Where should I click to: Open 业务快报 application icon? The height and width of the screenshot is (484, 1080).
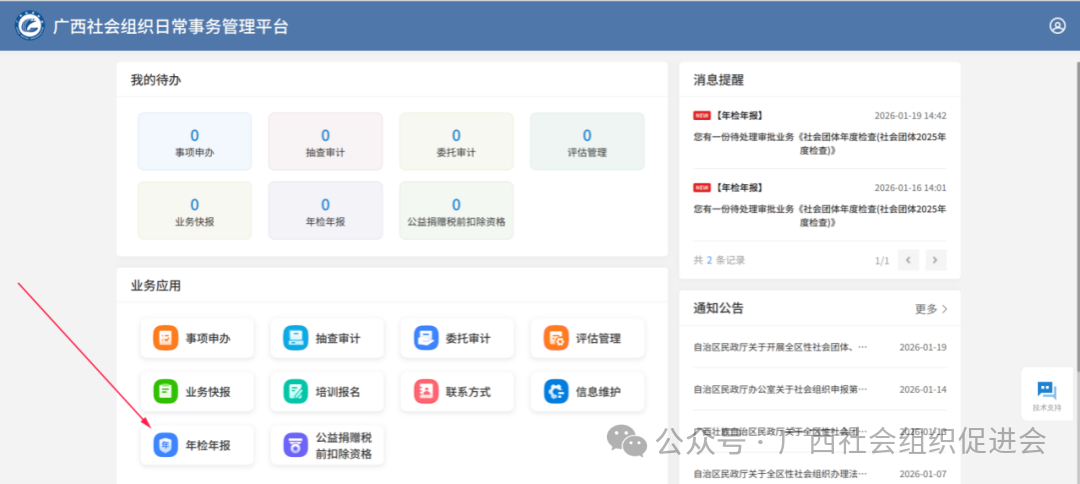pyautogui.click(x=166, y=392)
